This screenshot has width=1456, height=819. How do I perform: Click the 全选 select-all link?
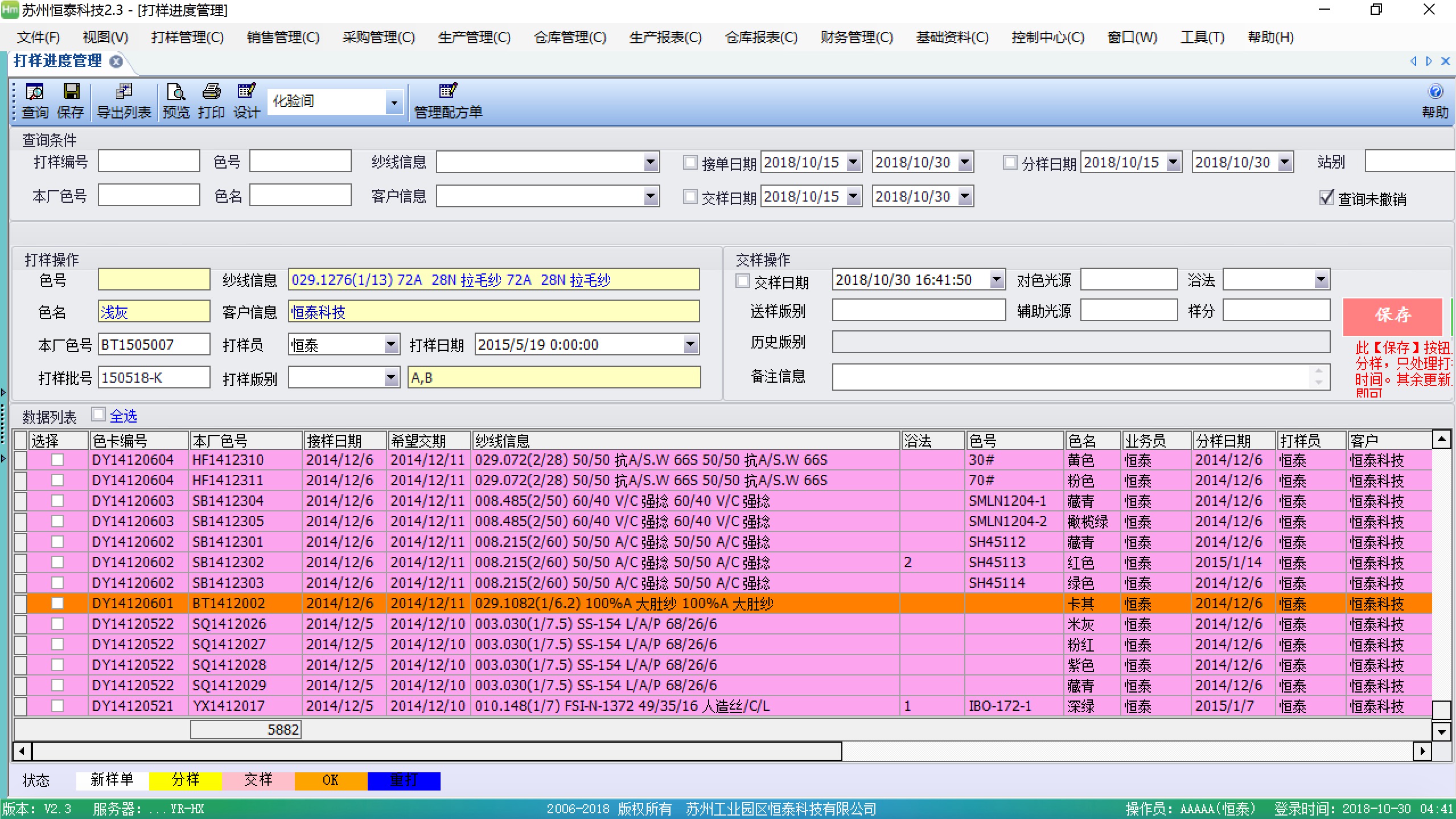pyautogui.click(x=122, y=415)
